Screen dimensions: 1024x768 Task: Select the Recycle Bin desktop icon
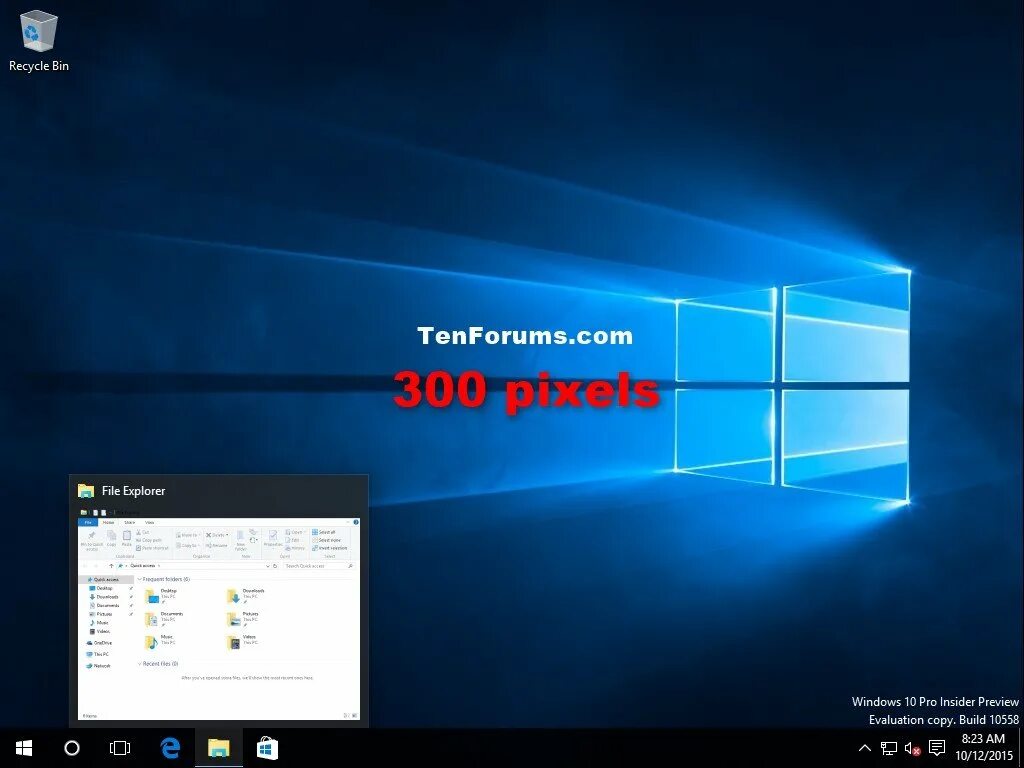39,40
